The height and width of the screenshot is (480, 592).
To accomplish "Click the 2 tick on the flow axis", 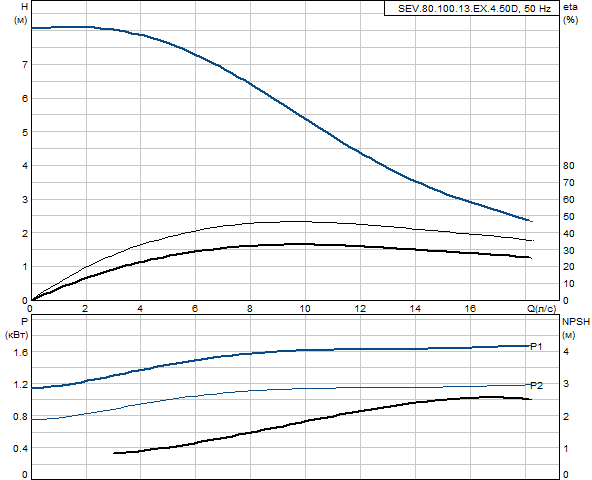I will [x=85, y=309].
